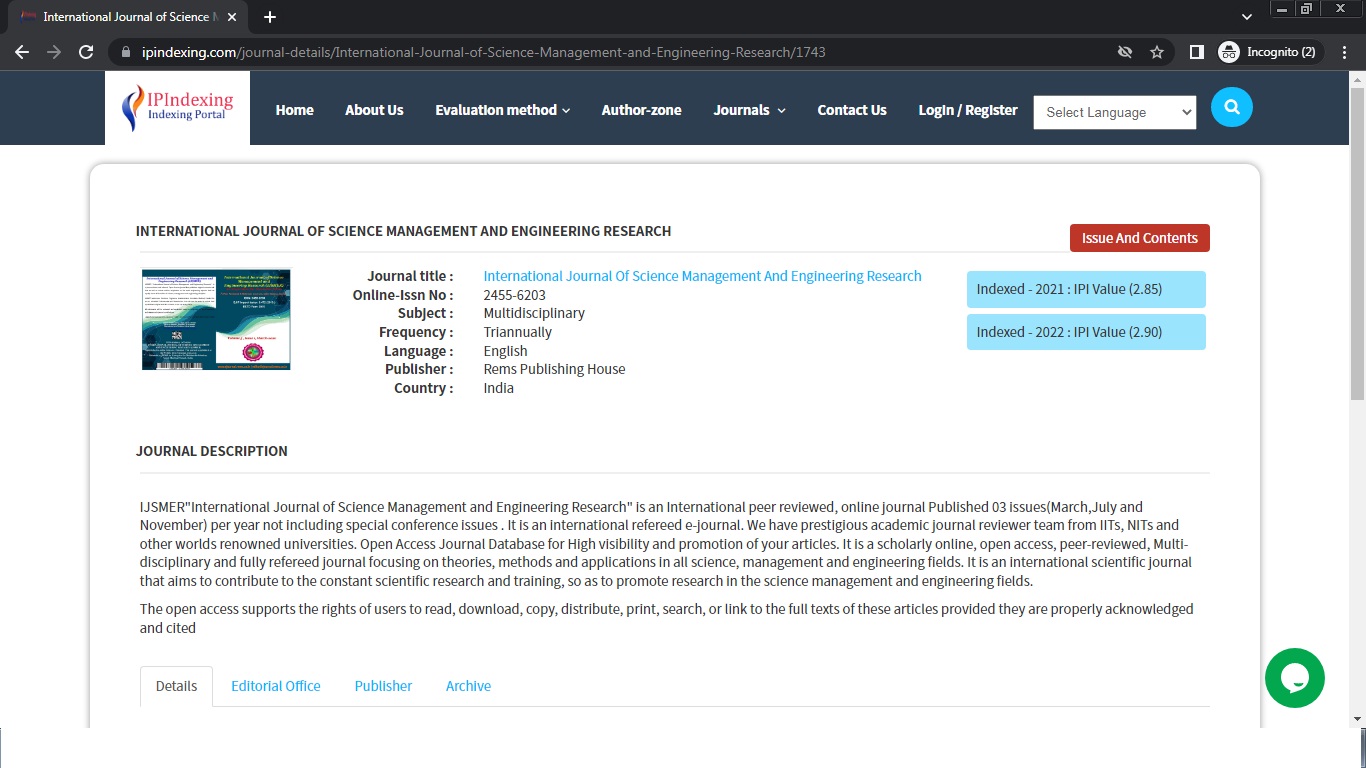Viewport: 1366px width, 768px height.
Task: Expand the Journals navigation menu
Action: (x=749, y=110)
